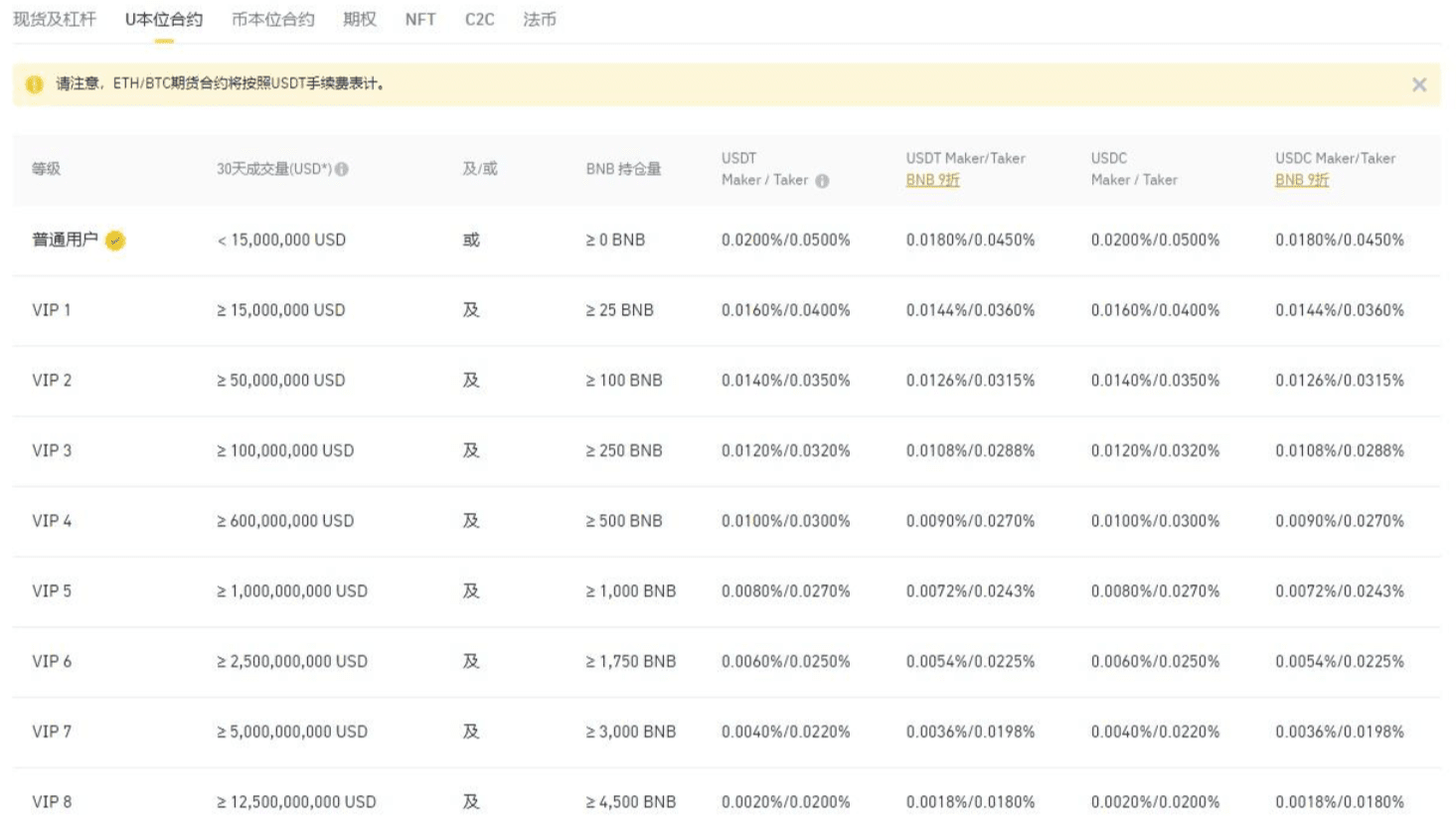This screenshot has height=825, width=1456.
Task: Click info icon beside 30天成交量(USD*)
Action: (342, 170)
